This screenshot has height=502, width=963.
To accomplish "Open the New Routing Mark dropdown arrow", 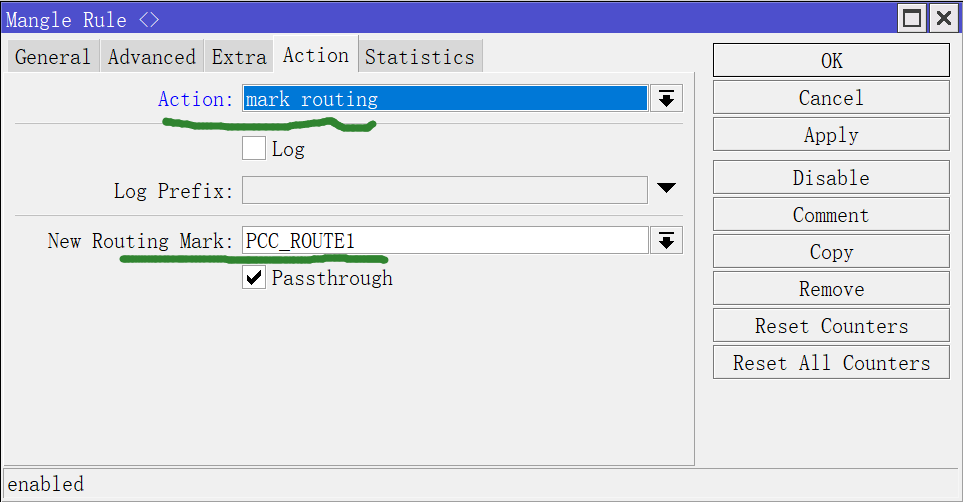I will pyautogui.click(x=666, y=240).
